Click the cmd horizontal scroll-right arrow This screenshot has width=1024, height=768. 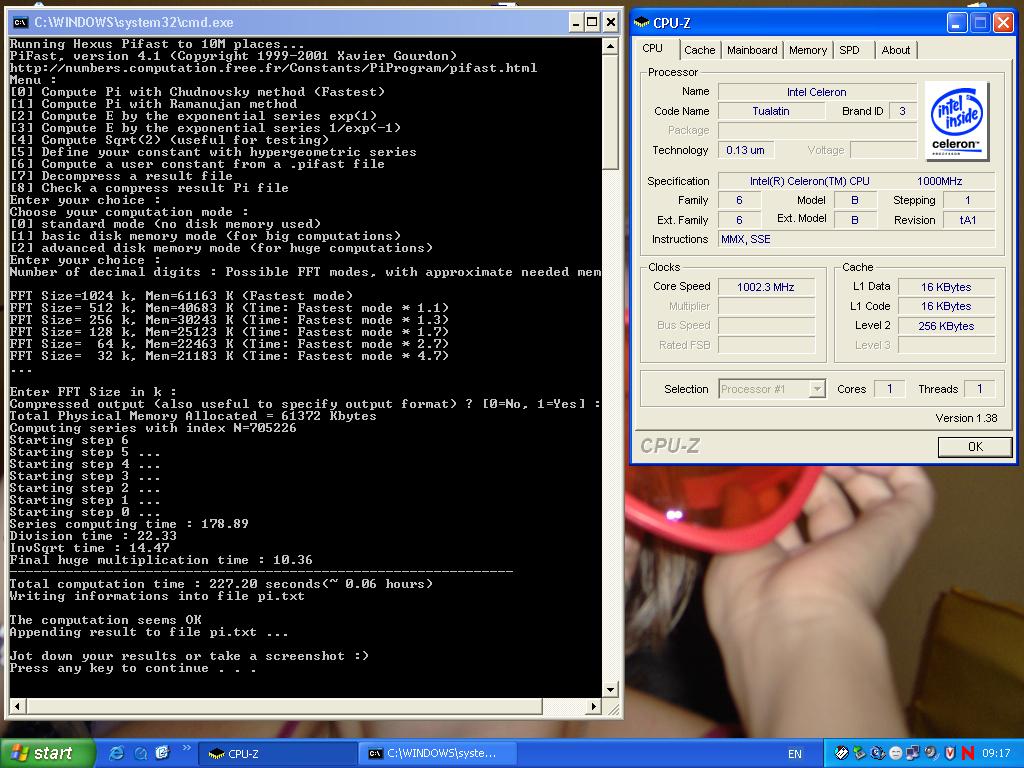tap(593, 706)
